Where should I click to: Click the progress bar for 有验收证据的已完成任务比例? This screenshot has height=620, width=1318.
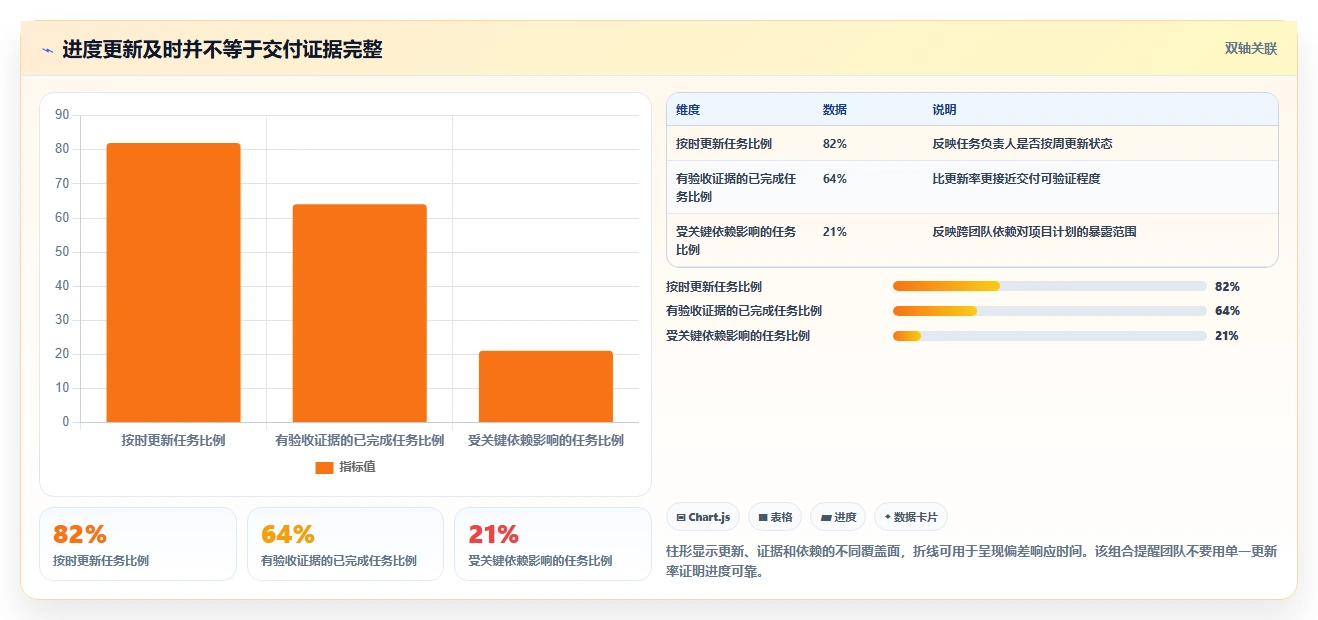click(x=1050, y=311)
